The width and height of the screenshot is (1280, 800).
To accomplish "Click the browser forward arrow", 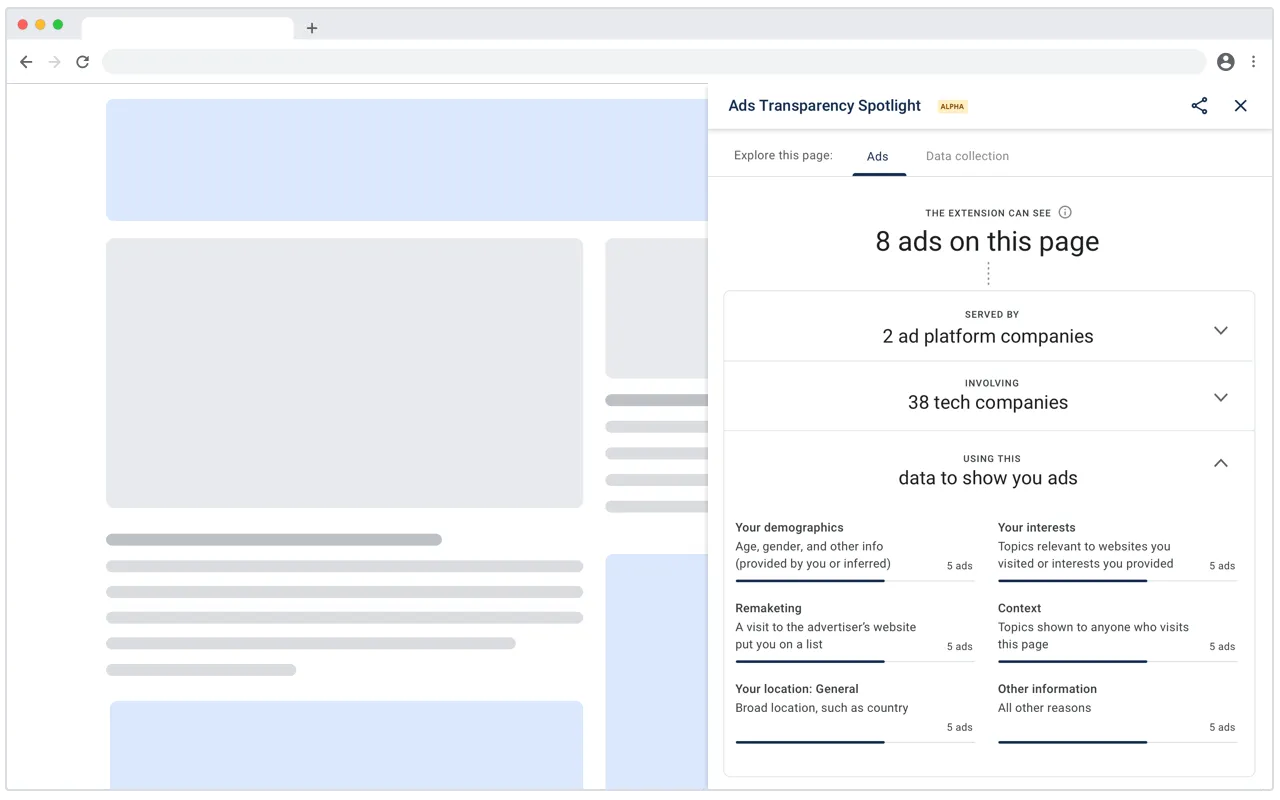I will tap(54, 61).
